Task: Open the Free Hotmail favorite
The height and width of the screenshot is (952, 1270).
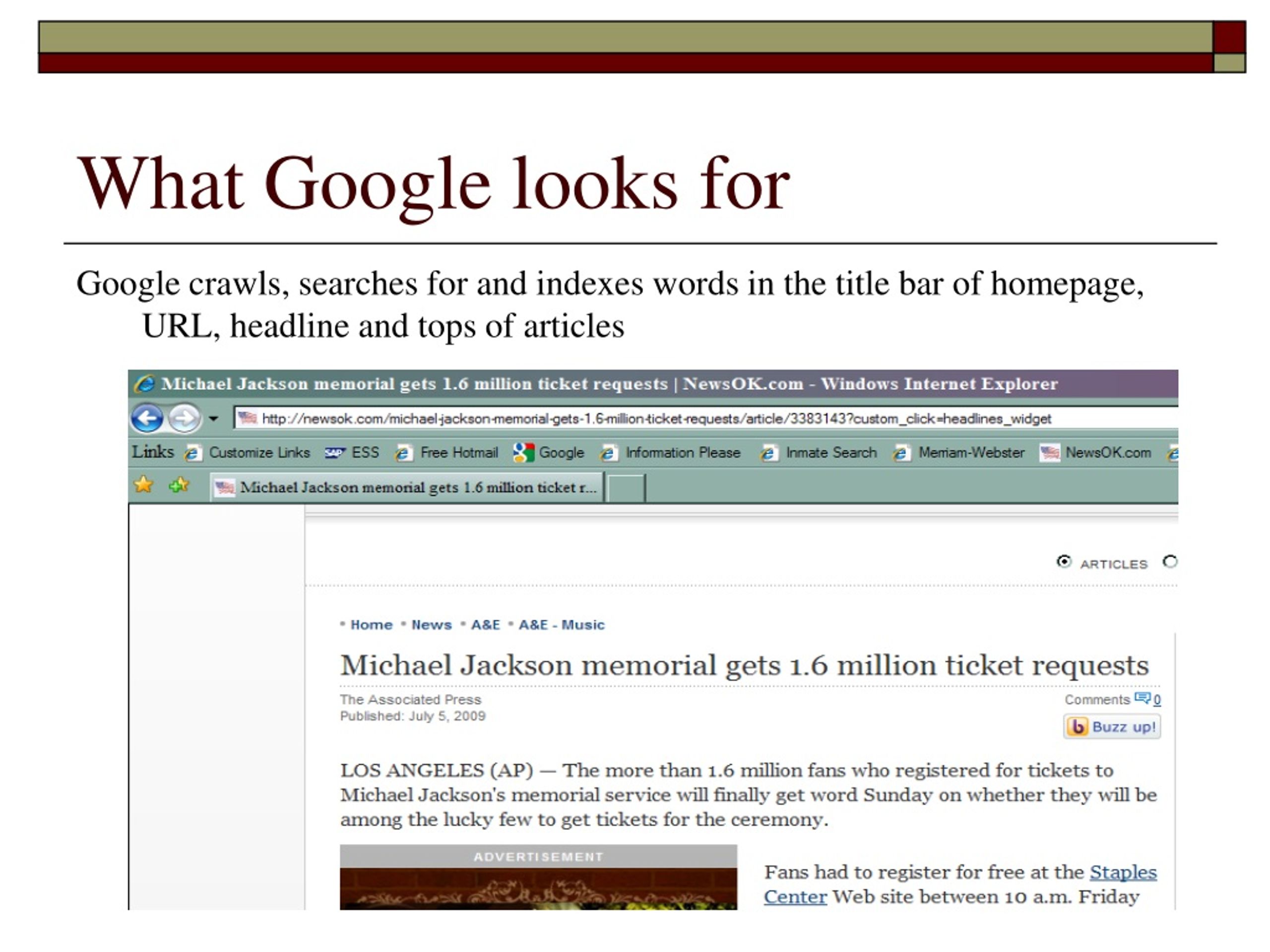Action: [459, 453]
